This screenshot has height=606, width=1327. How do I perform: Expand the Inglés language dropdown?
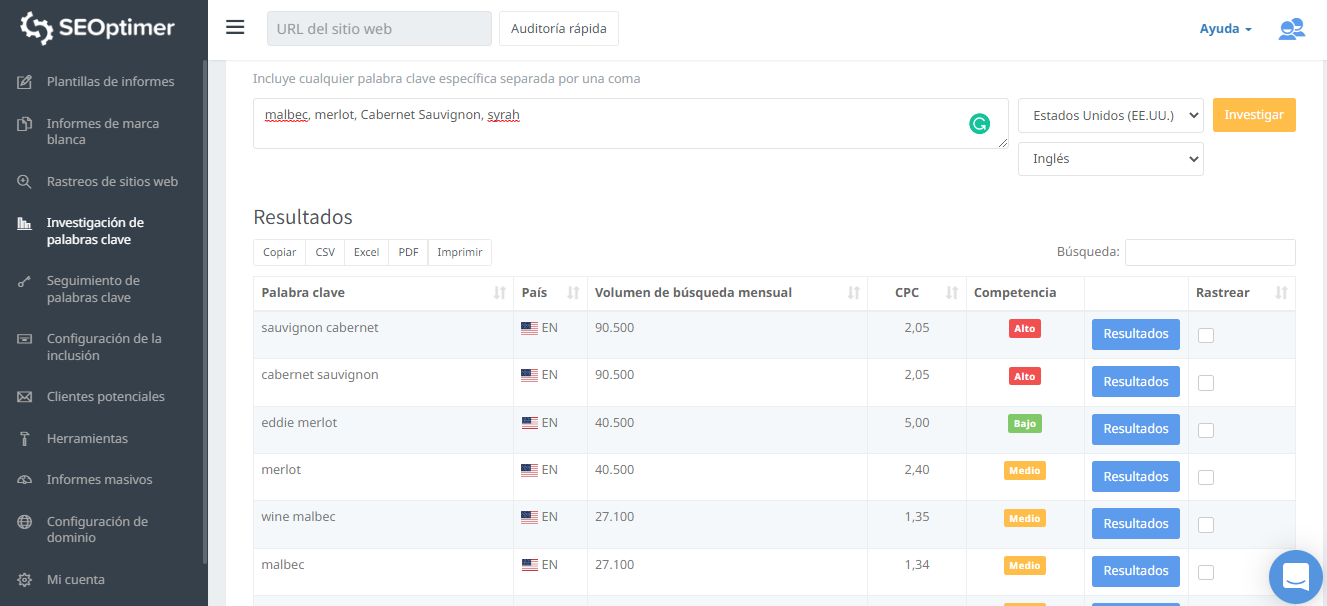pos(1110,159)
